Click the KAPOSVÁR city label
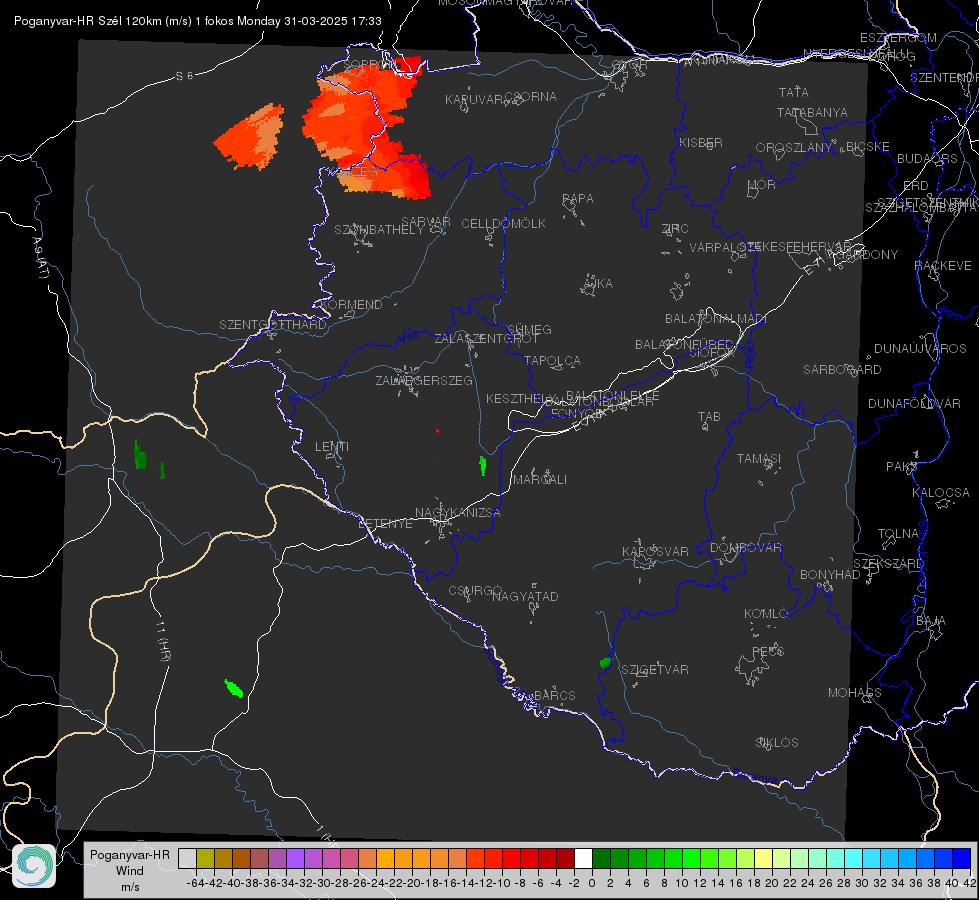The height and width of the screenshot is (900, 979). pyautogui.click(x=655, y=551)
